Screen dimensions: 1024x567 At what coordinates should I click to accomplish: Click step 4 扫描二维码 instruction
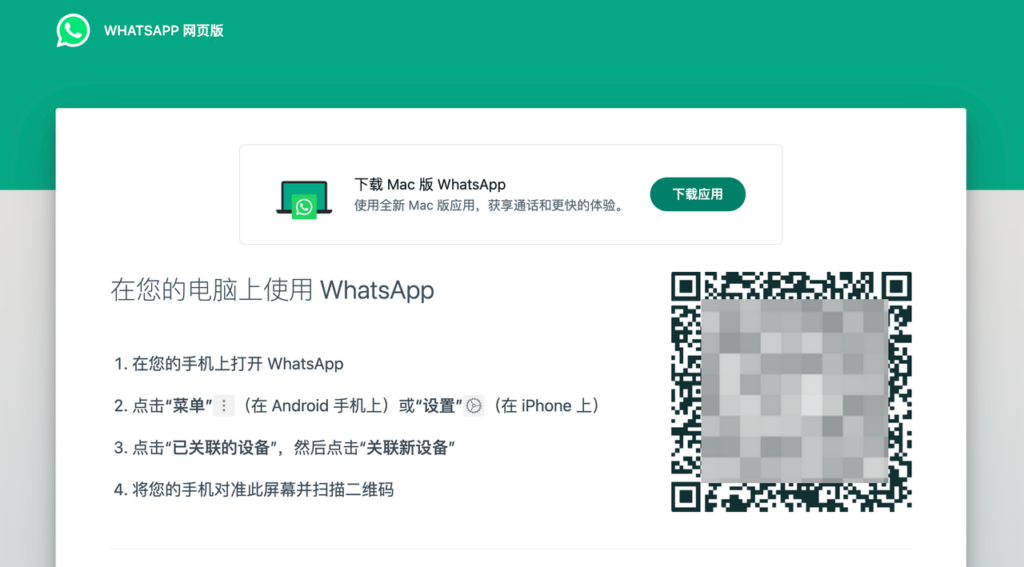[x=254, y=489]
